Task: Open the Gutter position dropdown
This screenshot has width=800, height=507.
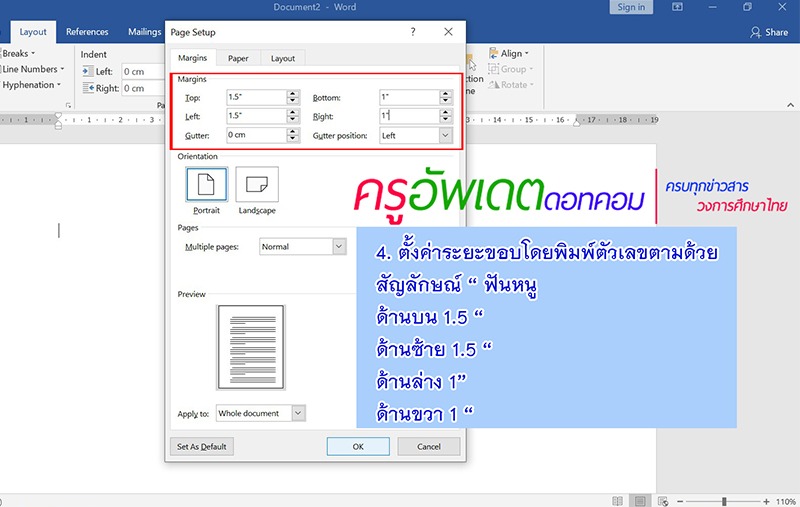Action: pos(445,135)
